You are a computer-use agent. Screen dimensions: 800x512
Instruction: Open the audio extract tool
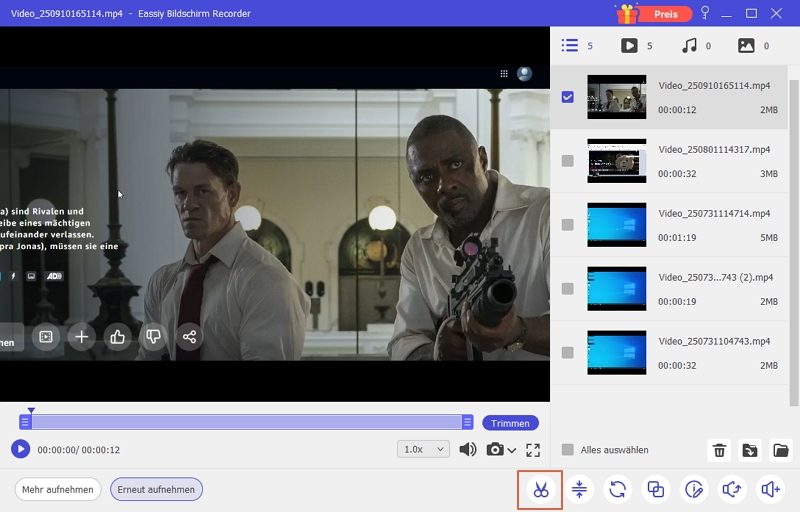pyautogui.click(x=732, y=490)
